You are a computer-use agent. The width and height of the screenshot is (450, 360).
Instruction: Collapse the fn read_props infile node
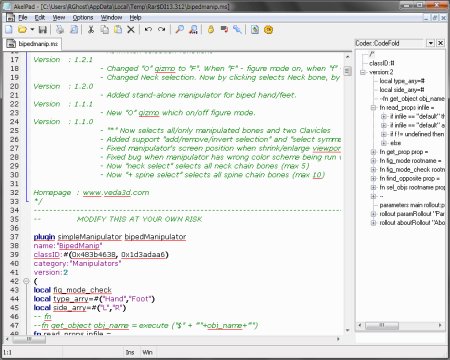[x=373, y=107]
